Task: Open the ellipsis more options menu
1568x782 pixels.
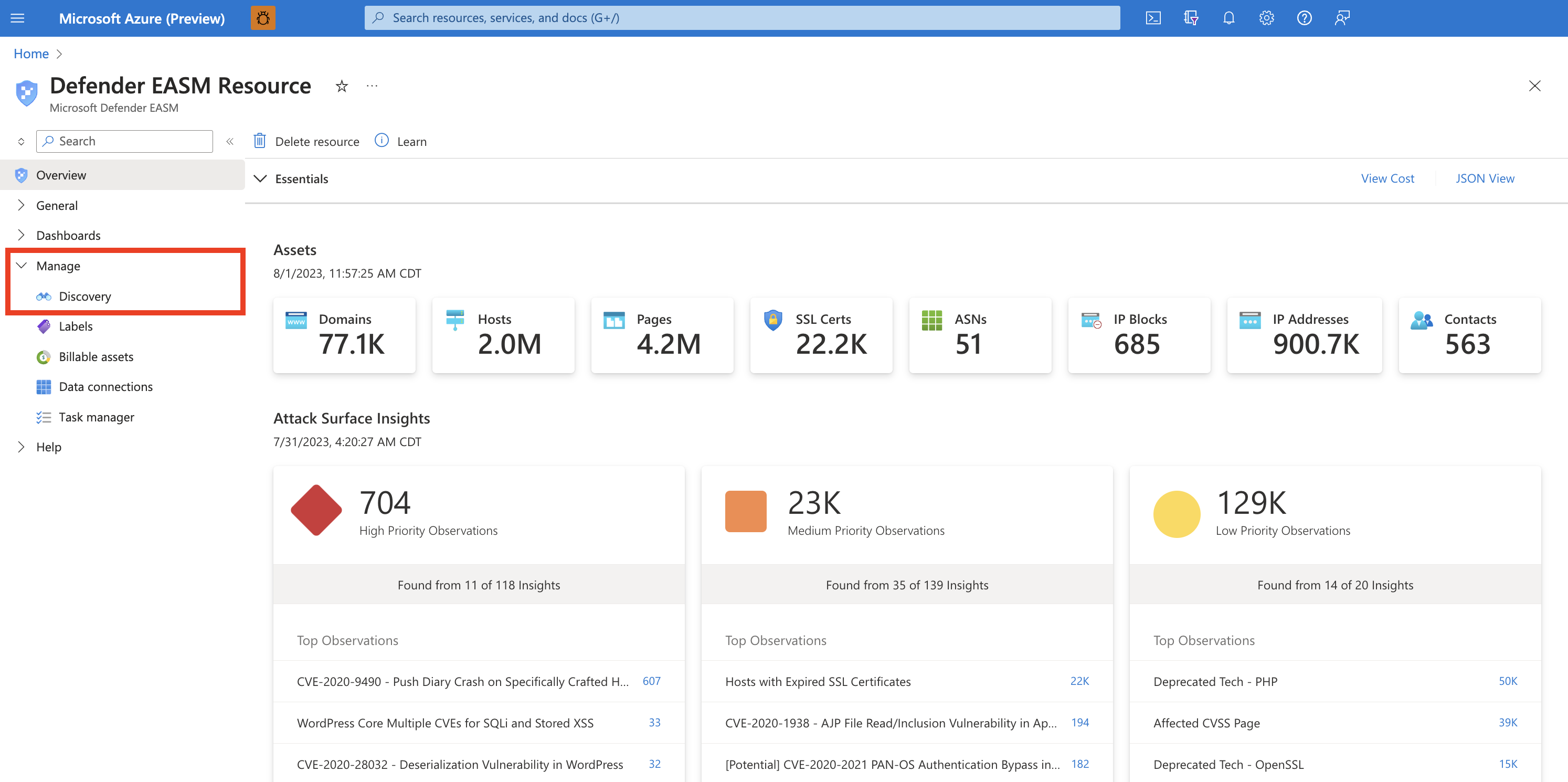Action: tap(372, 86)
